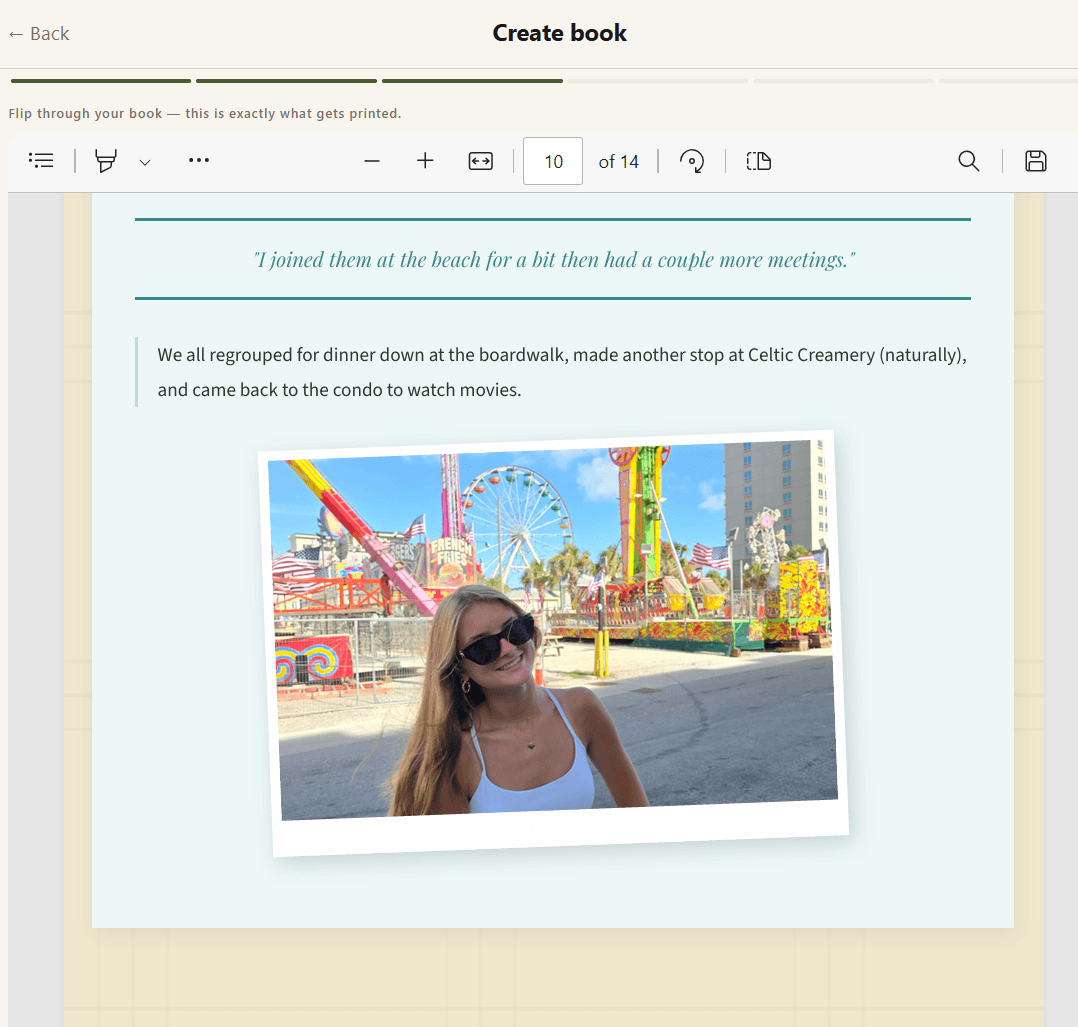
Task: Rotate the page with the rotate icon
Action: pyautogui.click(x=692, y=162)
